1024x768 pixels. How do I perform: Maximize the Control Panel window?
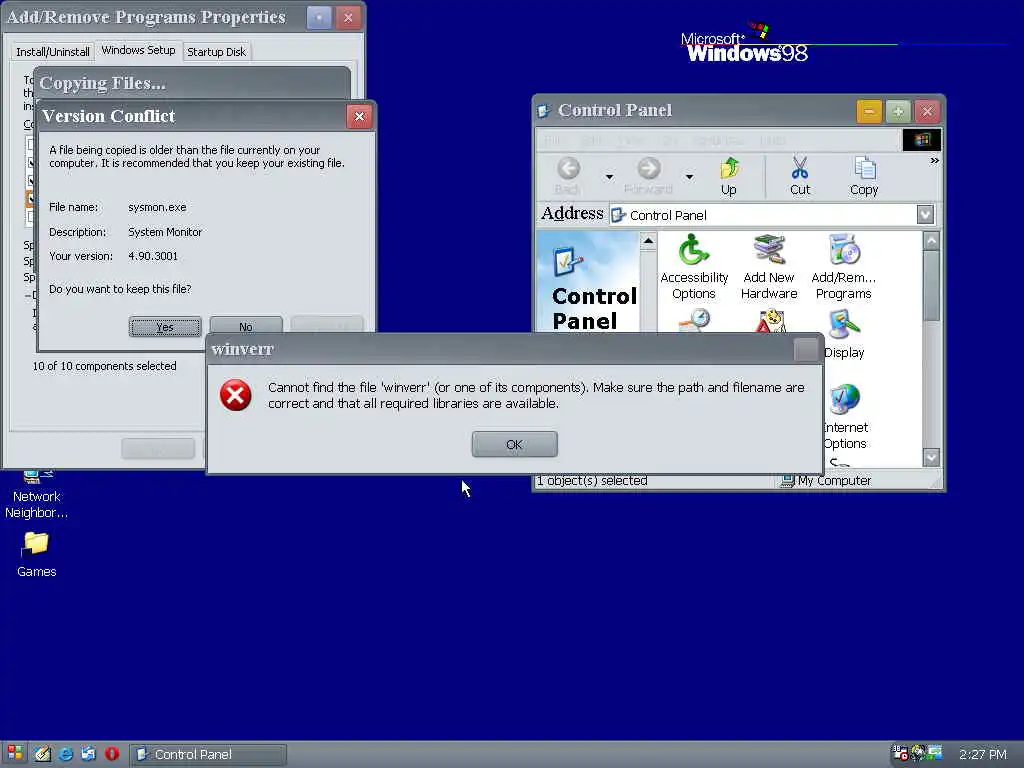898,112
